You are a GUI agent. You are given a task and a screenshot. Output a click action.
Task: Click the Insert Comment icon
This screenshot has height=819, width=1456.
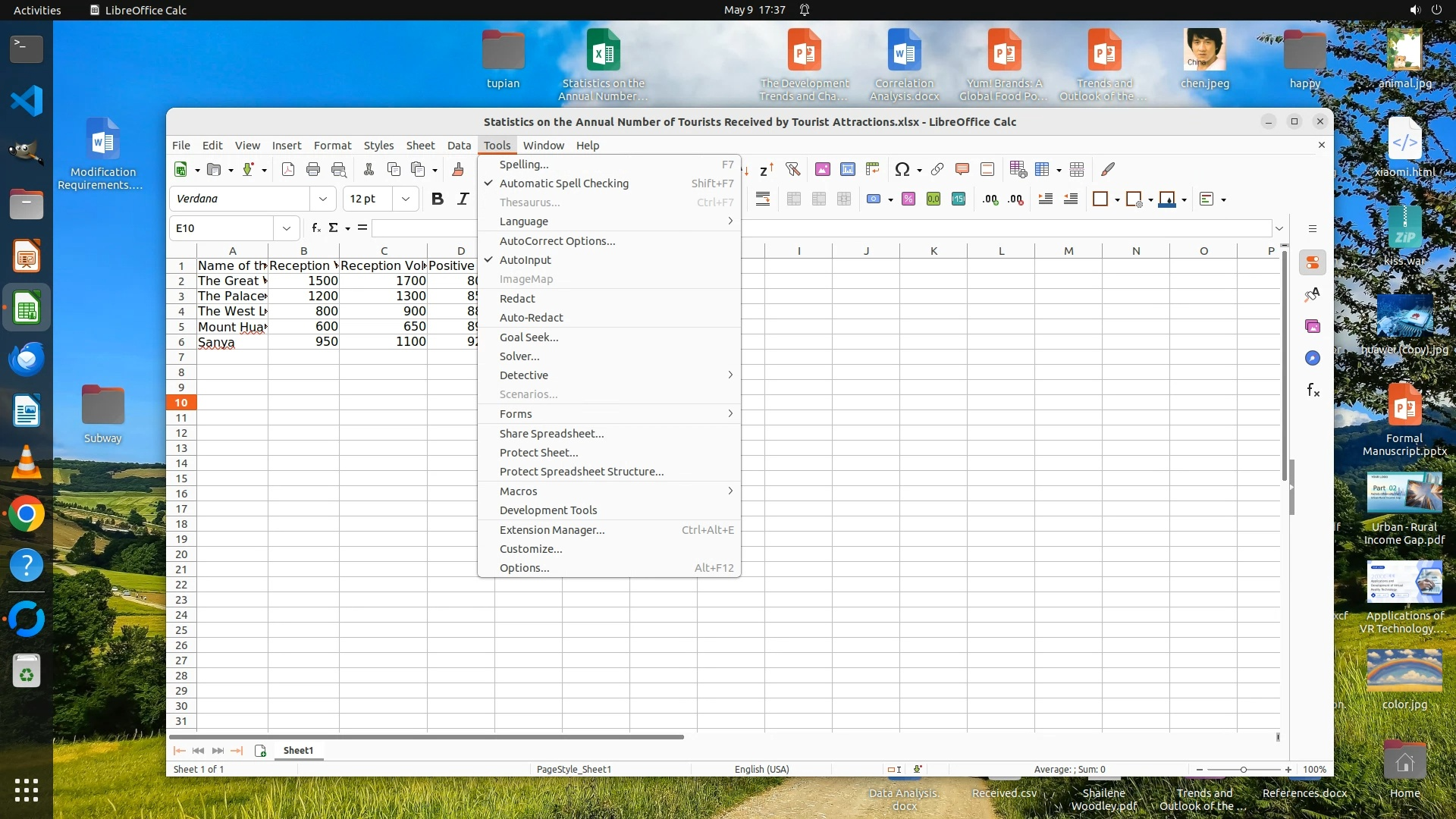(x=962, y=169)
